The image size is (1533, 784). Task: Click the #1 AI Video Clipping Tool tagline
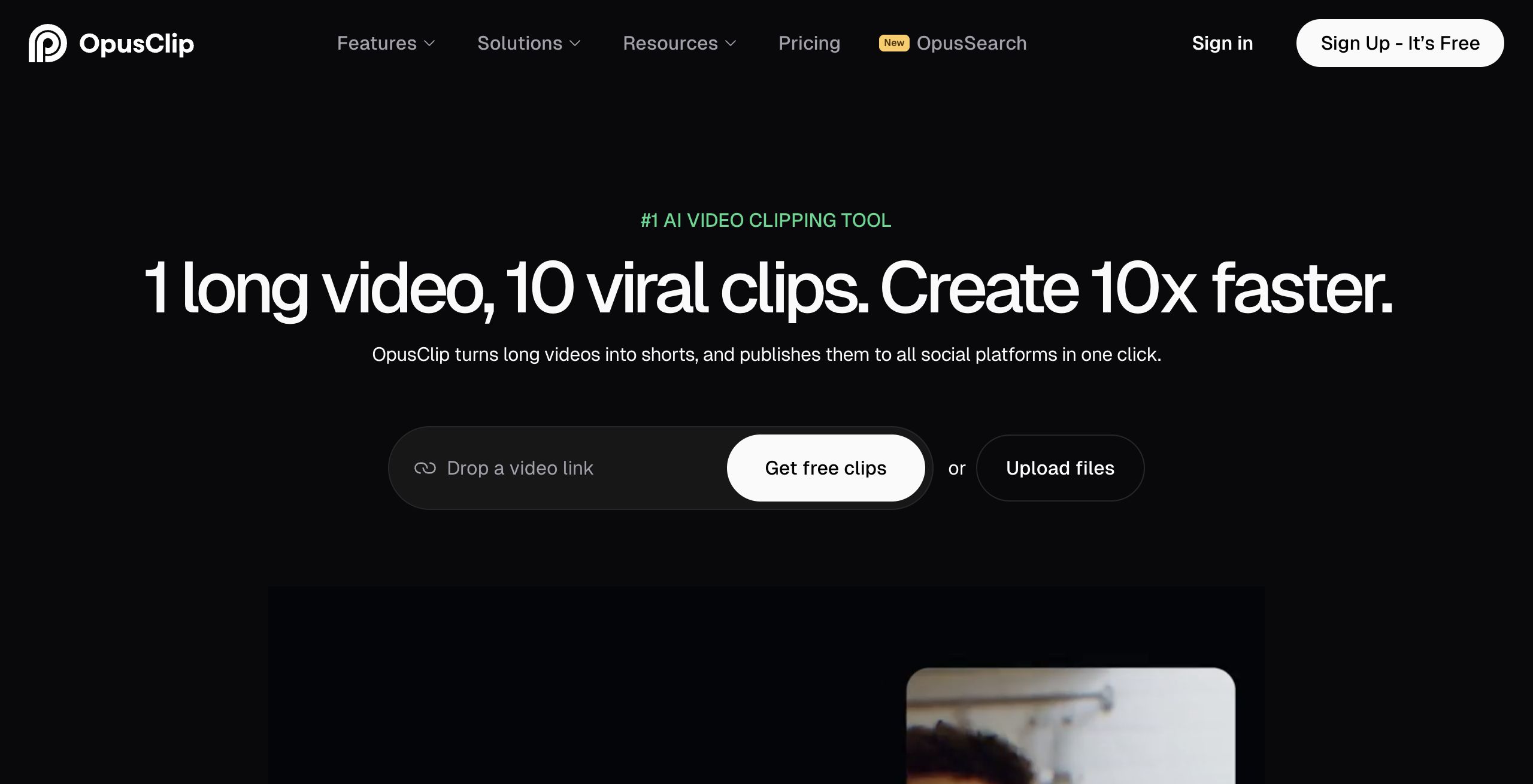coord(766,220)
